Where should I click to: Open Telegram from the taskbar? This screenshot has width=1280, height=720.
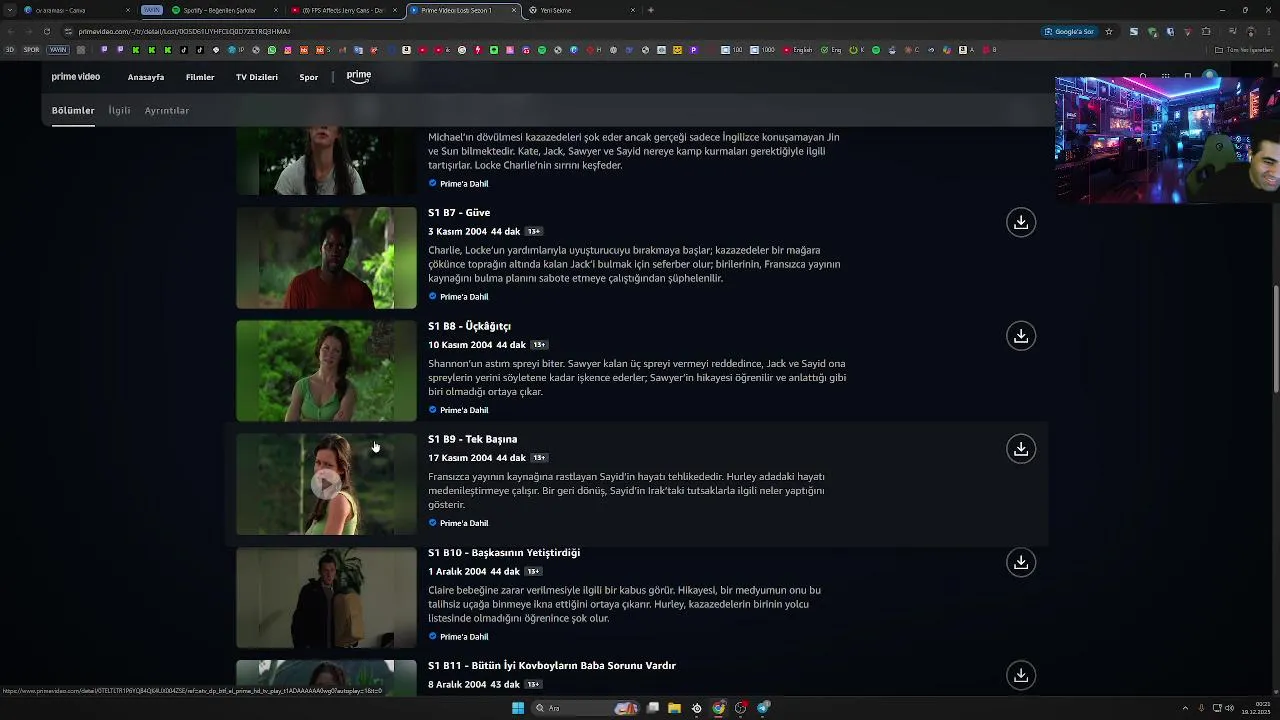764,708
